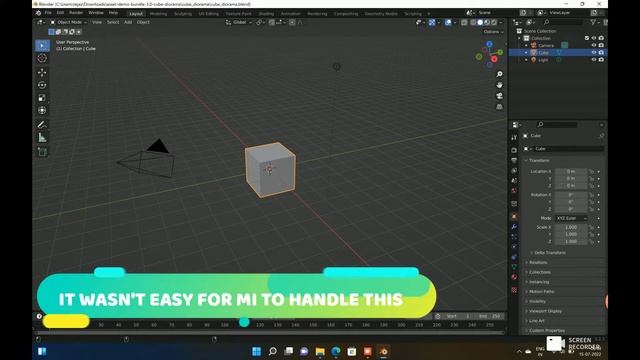Click the viewport zoom magnifier icon
The height and width of the screenshot is (360, 640).
pos(499,74)
